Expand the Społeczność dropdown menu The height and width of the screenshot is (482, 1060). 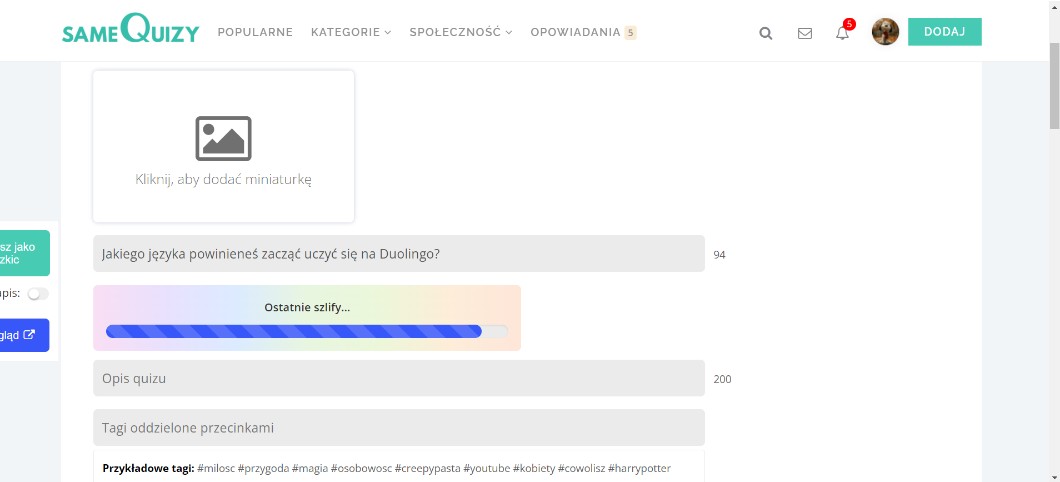pyautogui.click(x=460, y=32)
